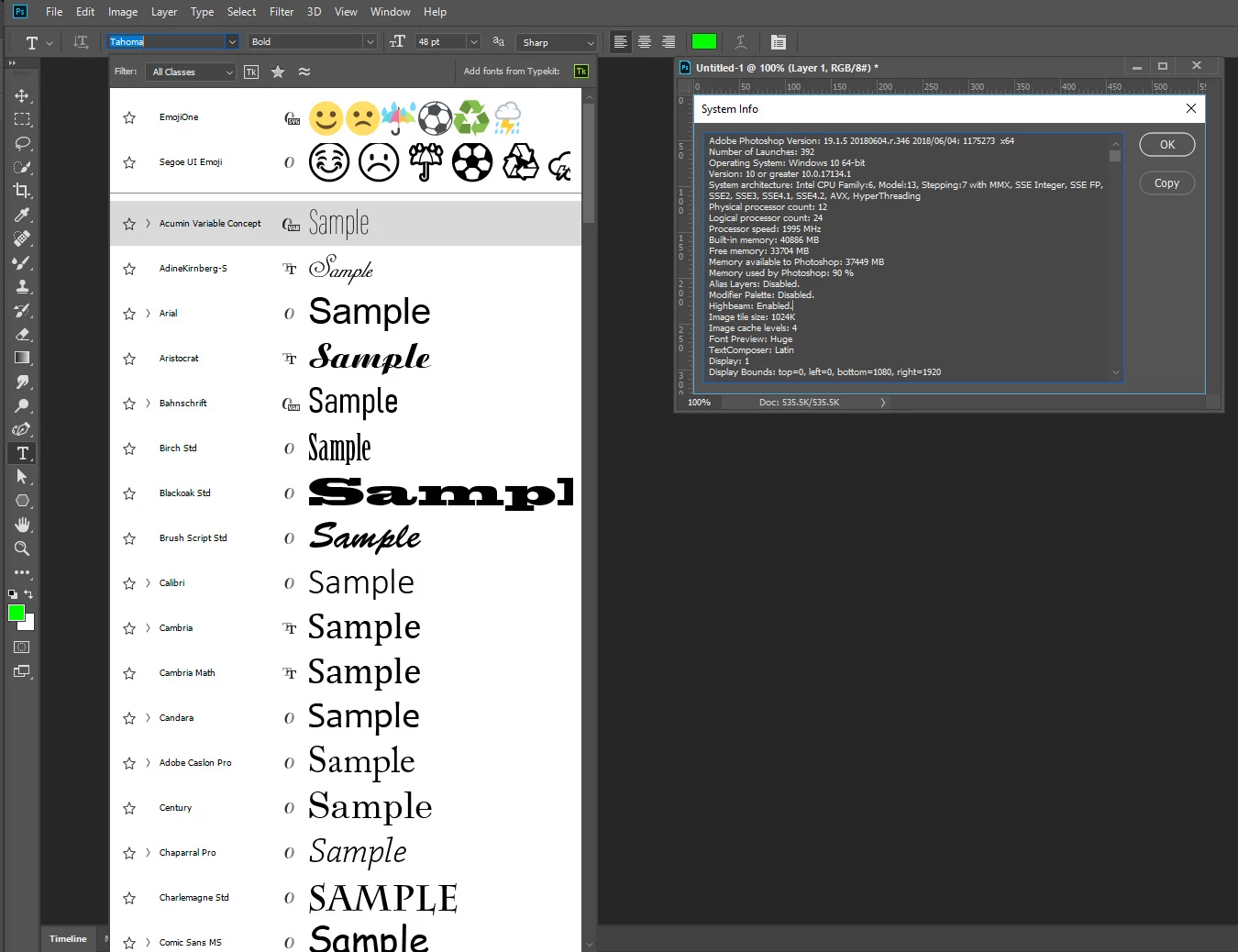1238x952 pixels.
Task: Open the font style Bold dropdown
Action: pyautogui.click(x=370, y=42)
